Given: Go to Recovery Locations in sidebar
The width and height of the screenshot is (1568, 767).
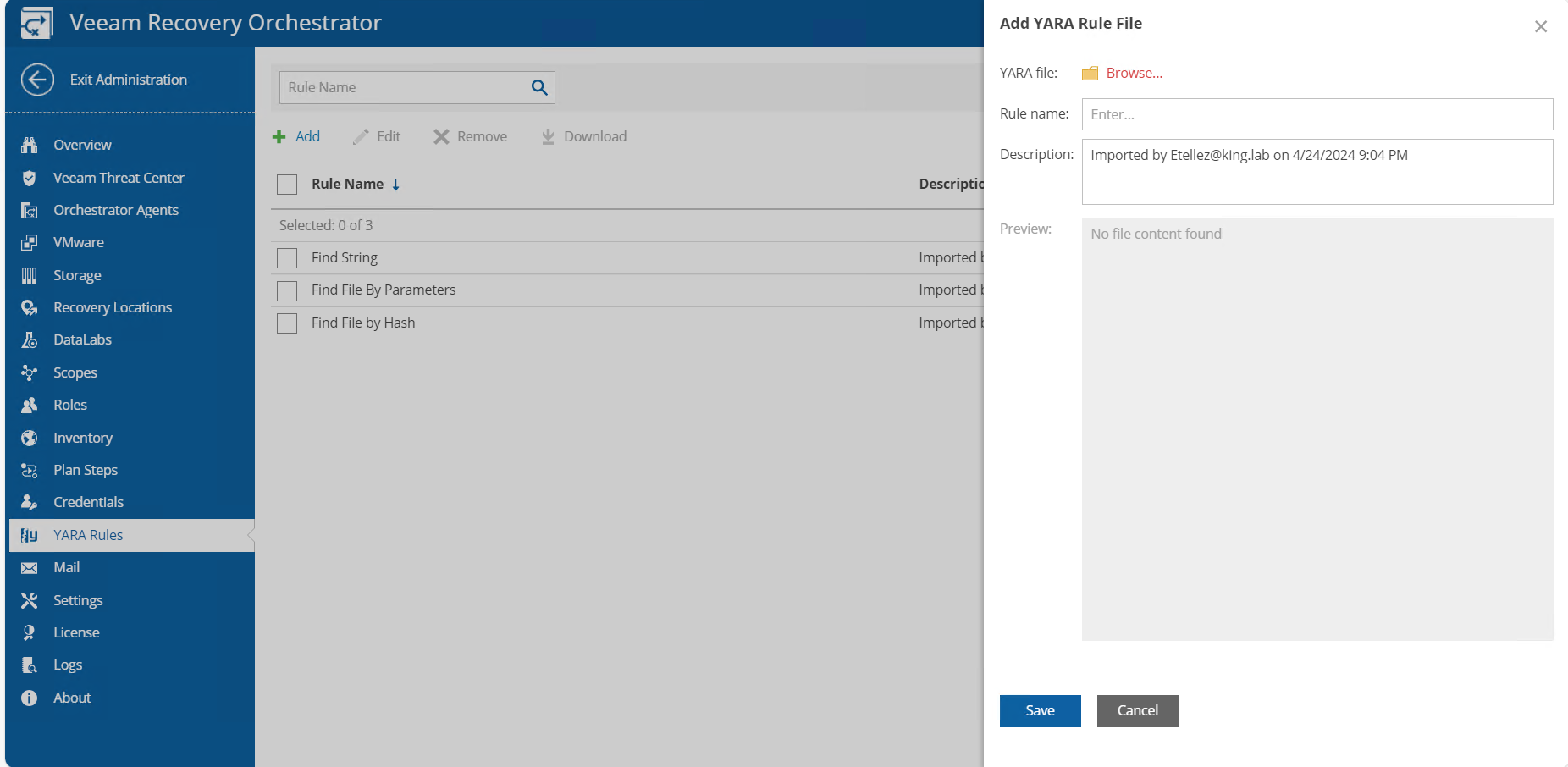Looking at the screenshot, I should pyautogui.click(x=113, y=307).
